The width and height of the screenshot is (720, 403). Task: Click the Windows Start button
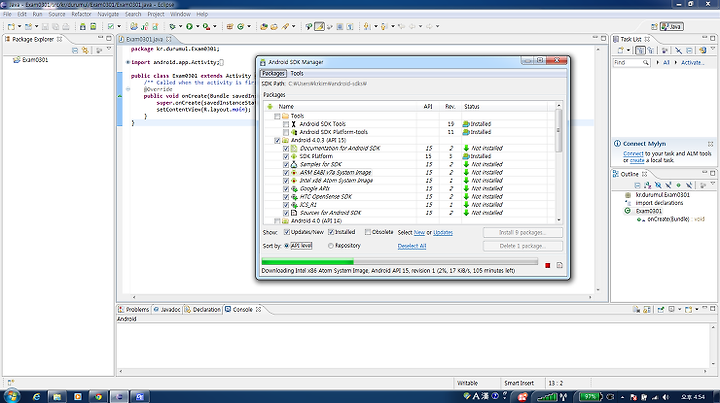tap(11, 396)
